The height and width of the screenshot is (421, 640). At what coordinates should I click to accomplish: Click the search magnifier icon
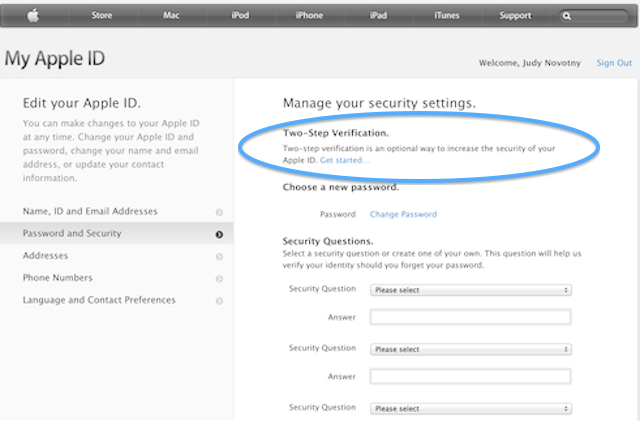tap(567, 16)
